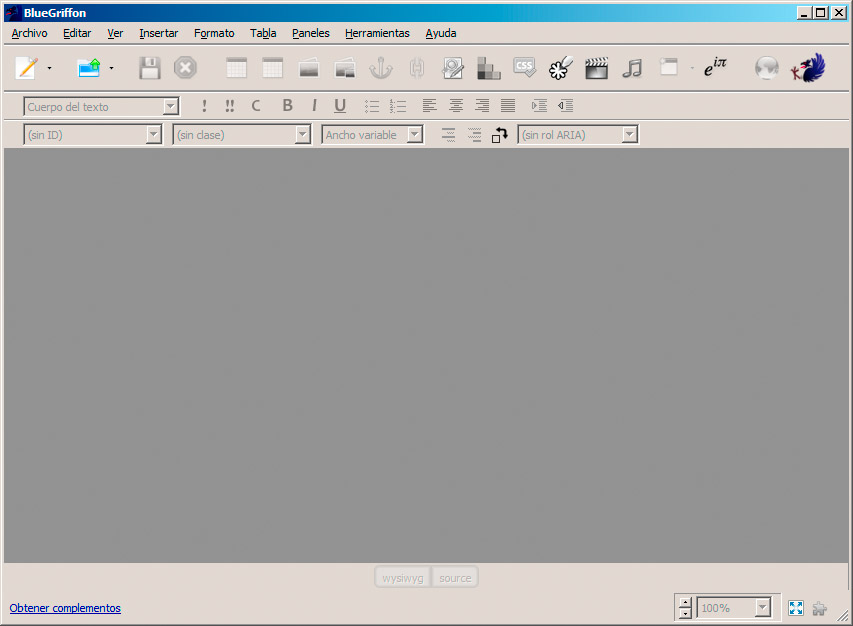Open the Editar menu
Image resolution: width=853 pixels, height=626 pixels.
coord(77,33)
